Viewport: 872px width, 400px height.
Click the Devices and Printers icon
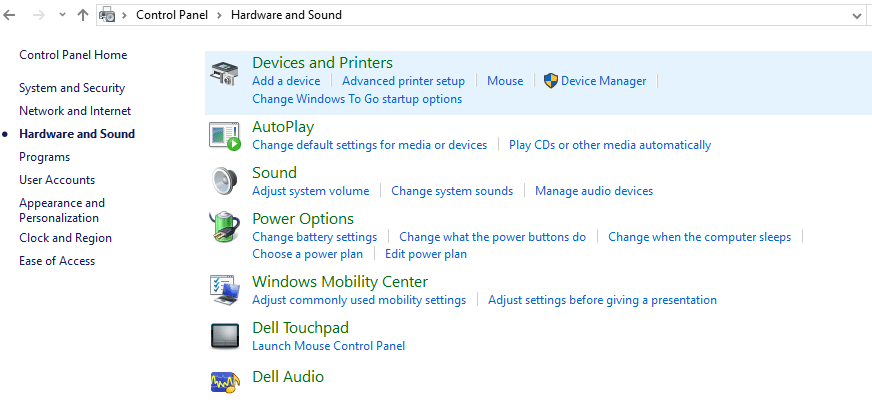pyautogui.click(x=225, y=73)
